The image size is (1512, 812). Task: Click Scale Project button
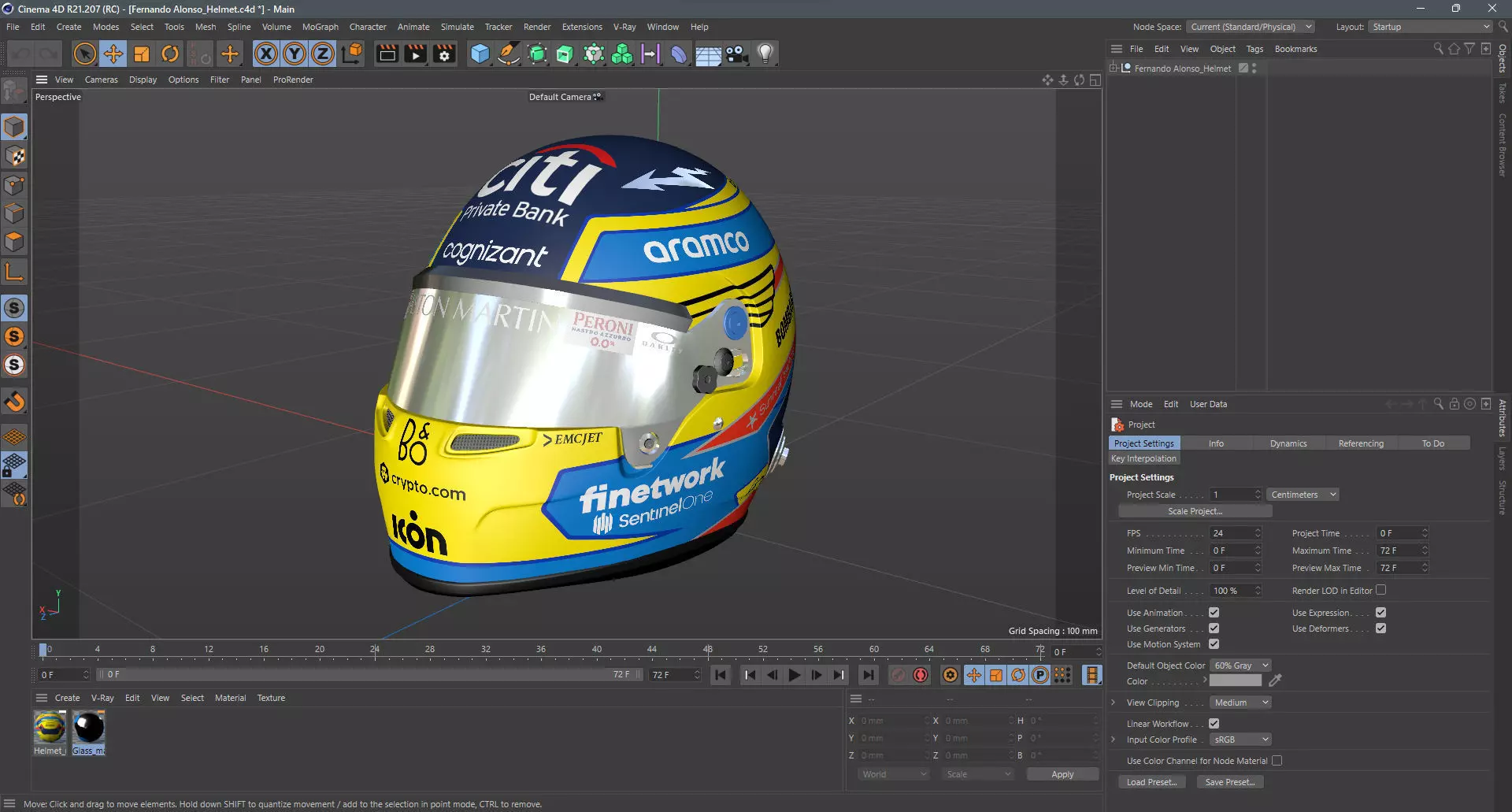pyautogui.click(x=1195, y=511)
